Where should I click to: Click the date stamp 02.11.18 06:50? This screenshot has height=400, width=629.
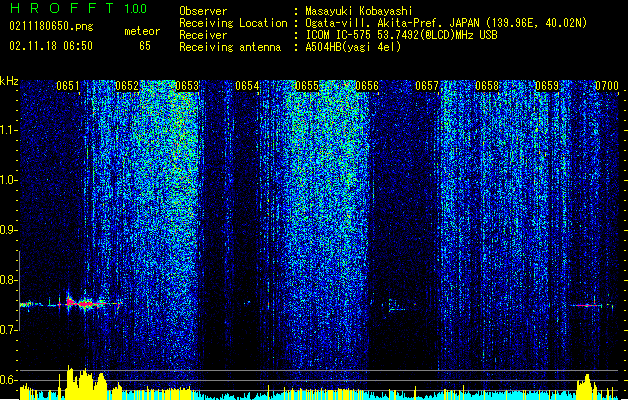click(51, 46)
